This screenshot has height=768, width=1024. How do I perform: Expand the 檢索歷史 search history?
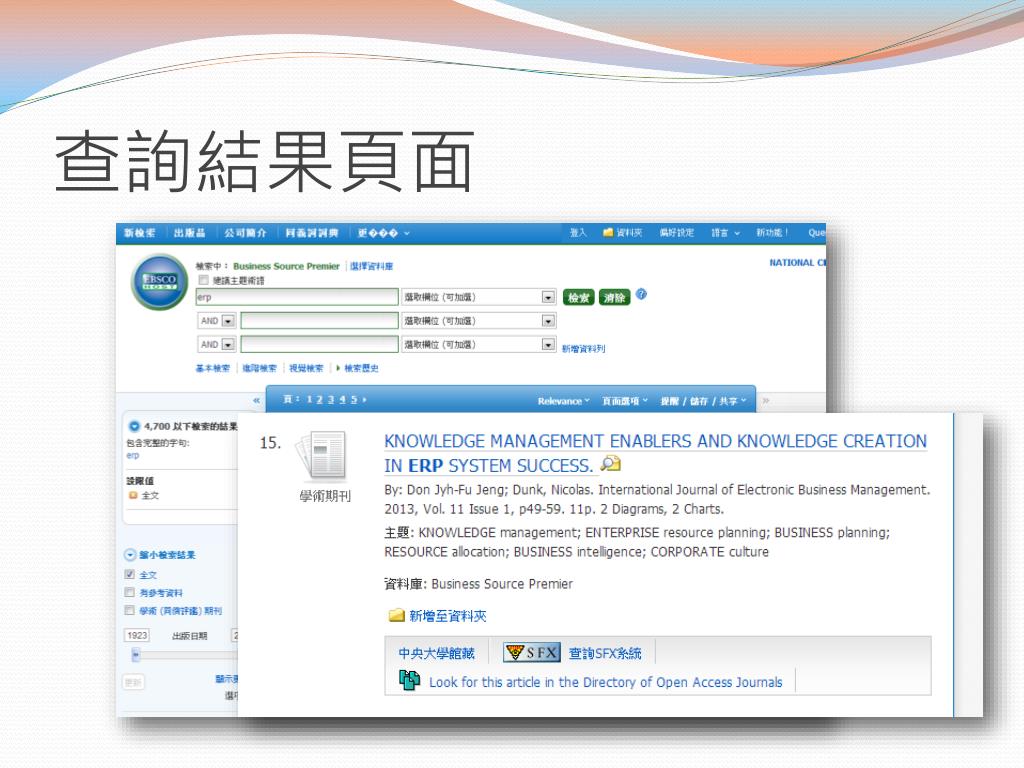[357, 368]
